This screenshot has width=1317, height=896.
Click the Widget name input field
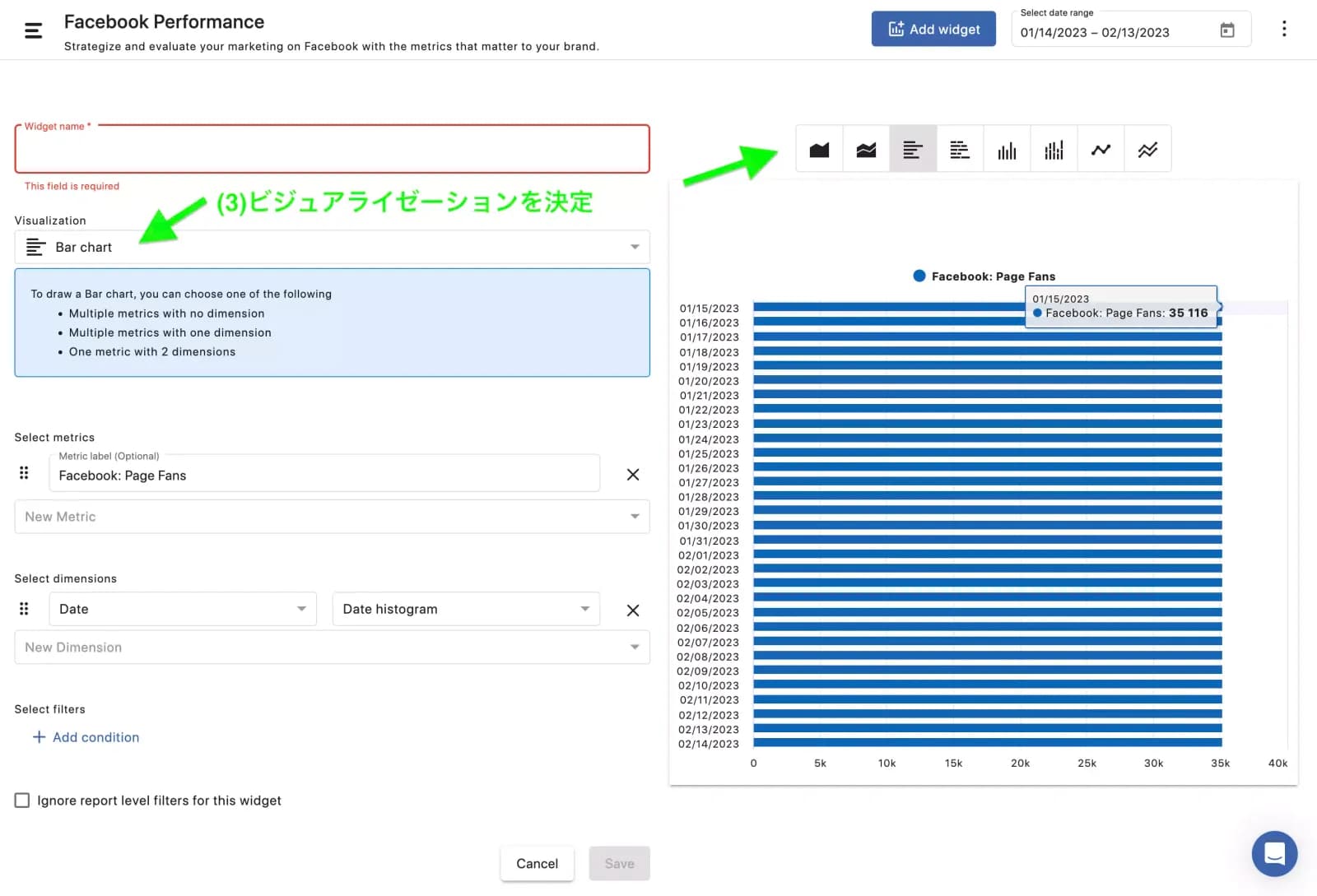332,150
